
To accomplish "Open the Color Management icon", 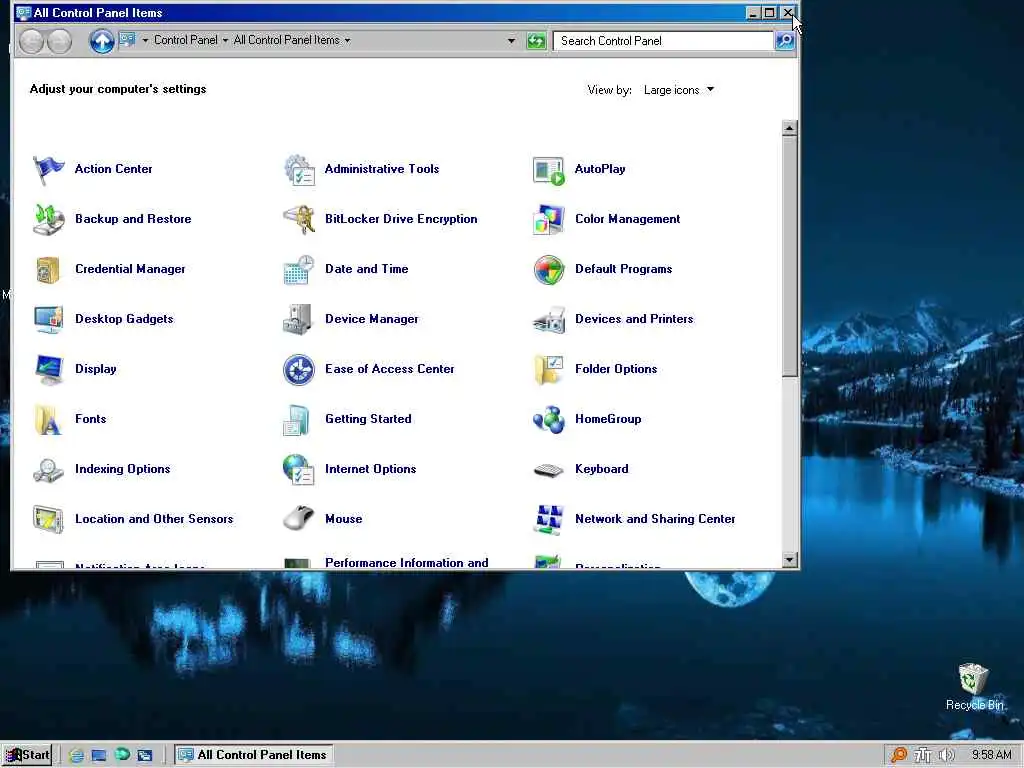I will click(549, 219).
